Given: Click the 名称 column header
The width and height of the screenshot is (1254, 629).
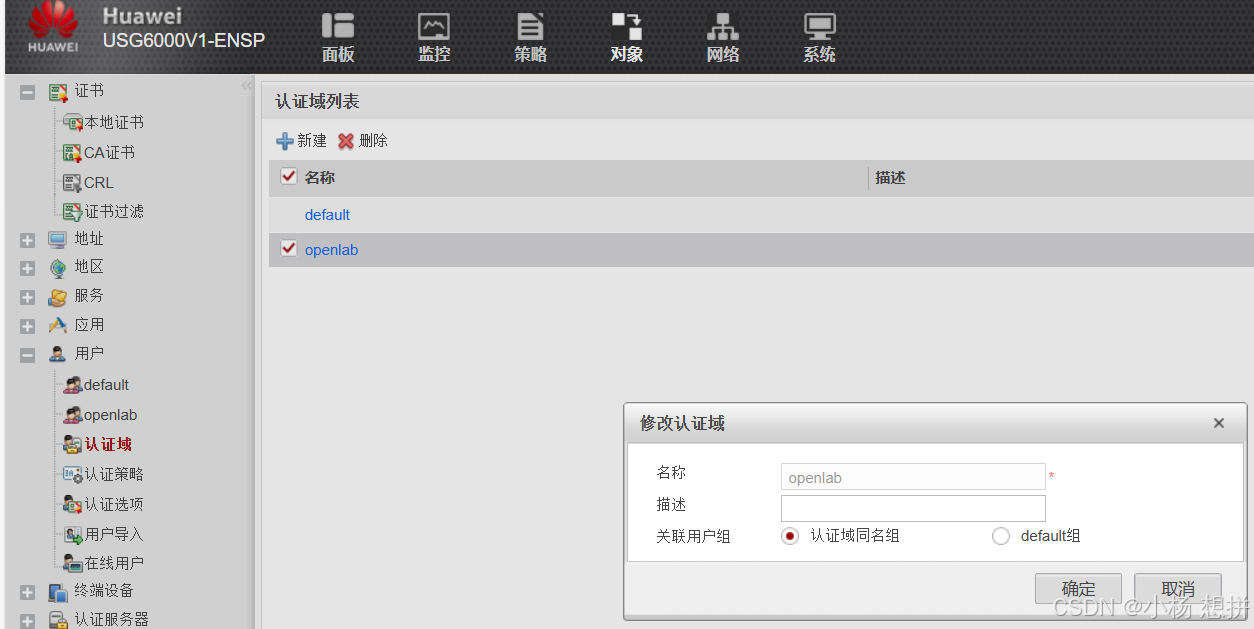Looking at the screenshot, I should (319, 178).
